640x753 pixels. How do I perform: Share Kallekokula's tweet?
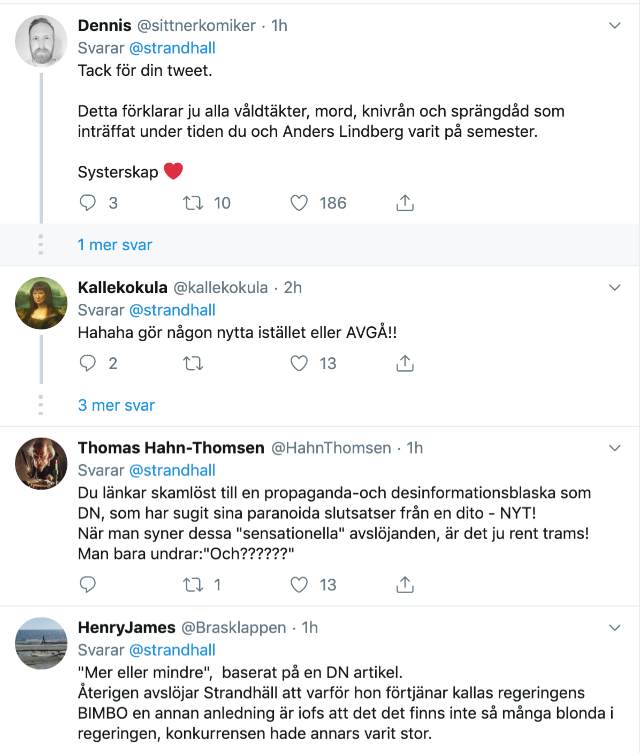pos(405,364)
